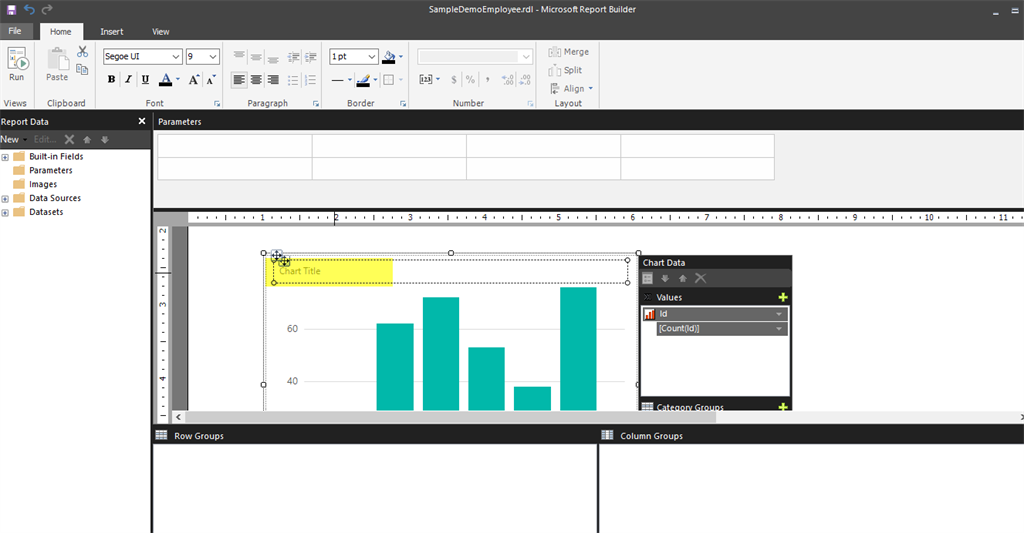Viewport: 1024px width, 533px height.
Task: Move Report Data item down
Action: 104,139
